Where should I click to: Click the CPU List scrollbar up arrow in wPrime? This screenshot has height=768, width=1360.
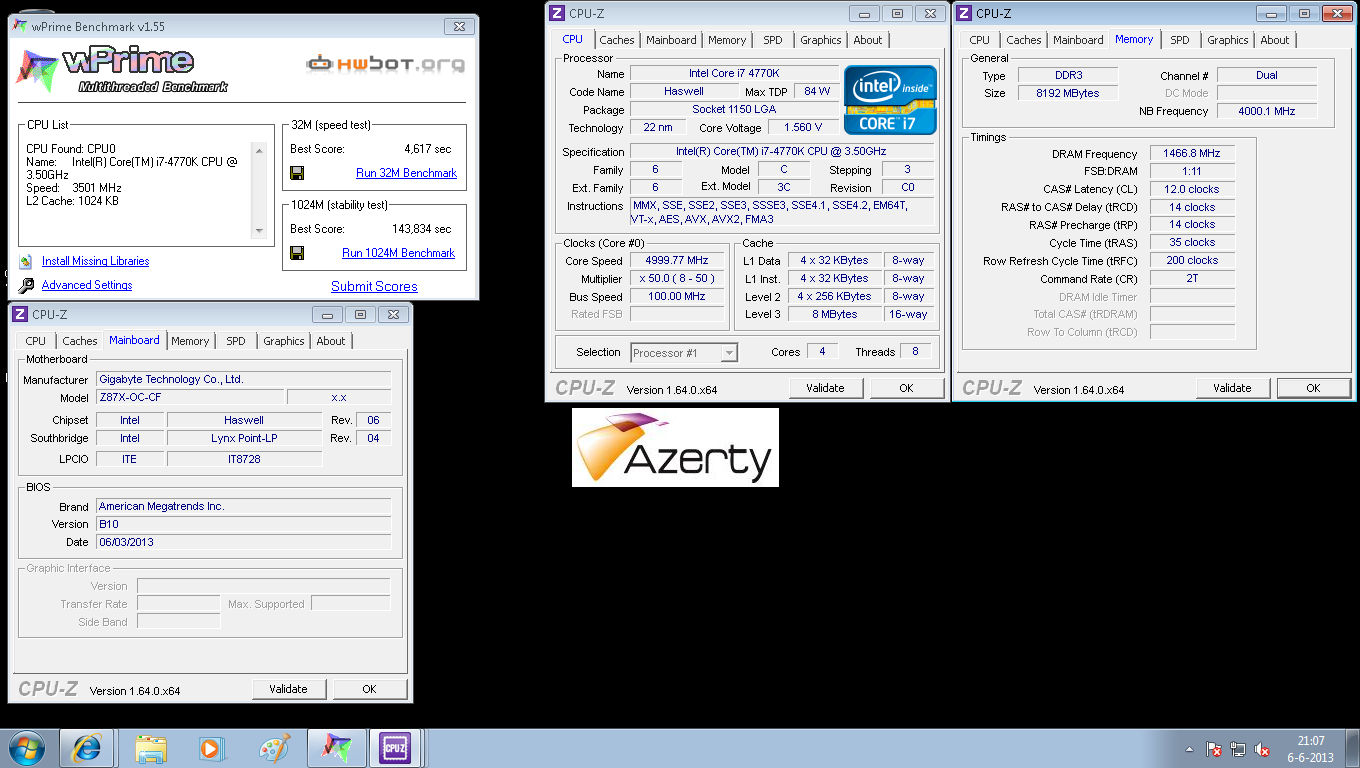point(260,150)
